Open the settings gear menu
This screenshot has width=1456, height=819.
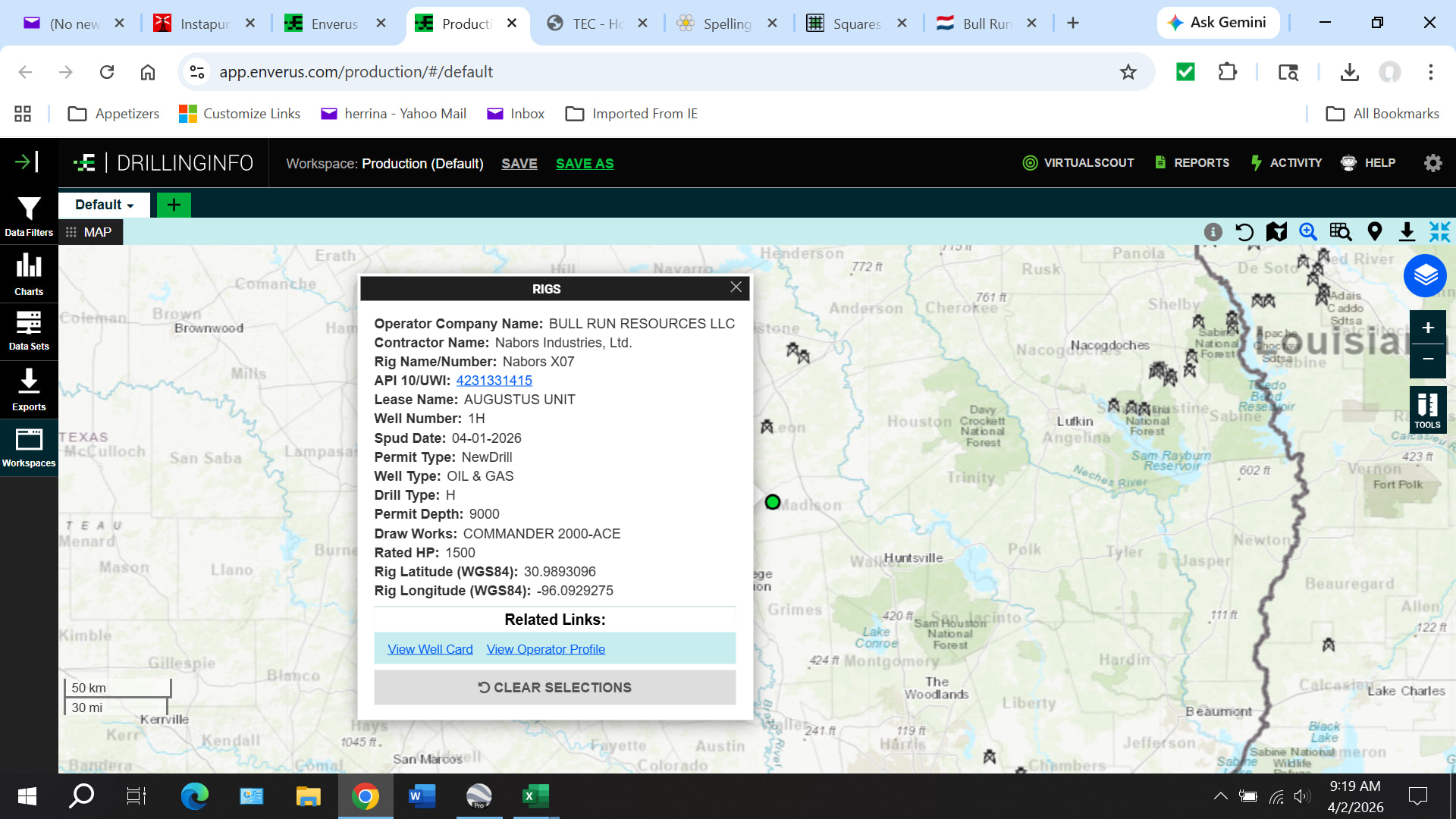(1432, 163)
